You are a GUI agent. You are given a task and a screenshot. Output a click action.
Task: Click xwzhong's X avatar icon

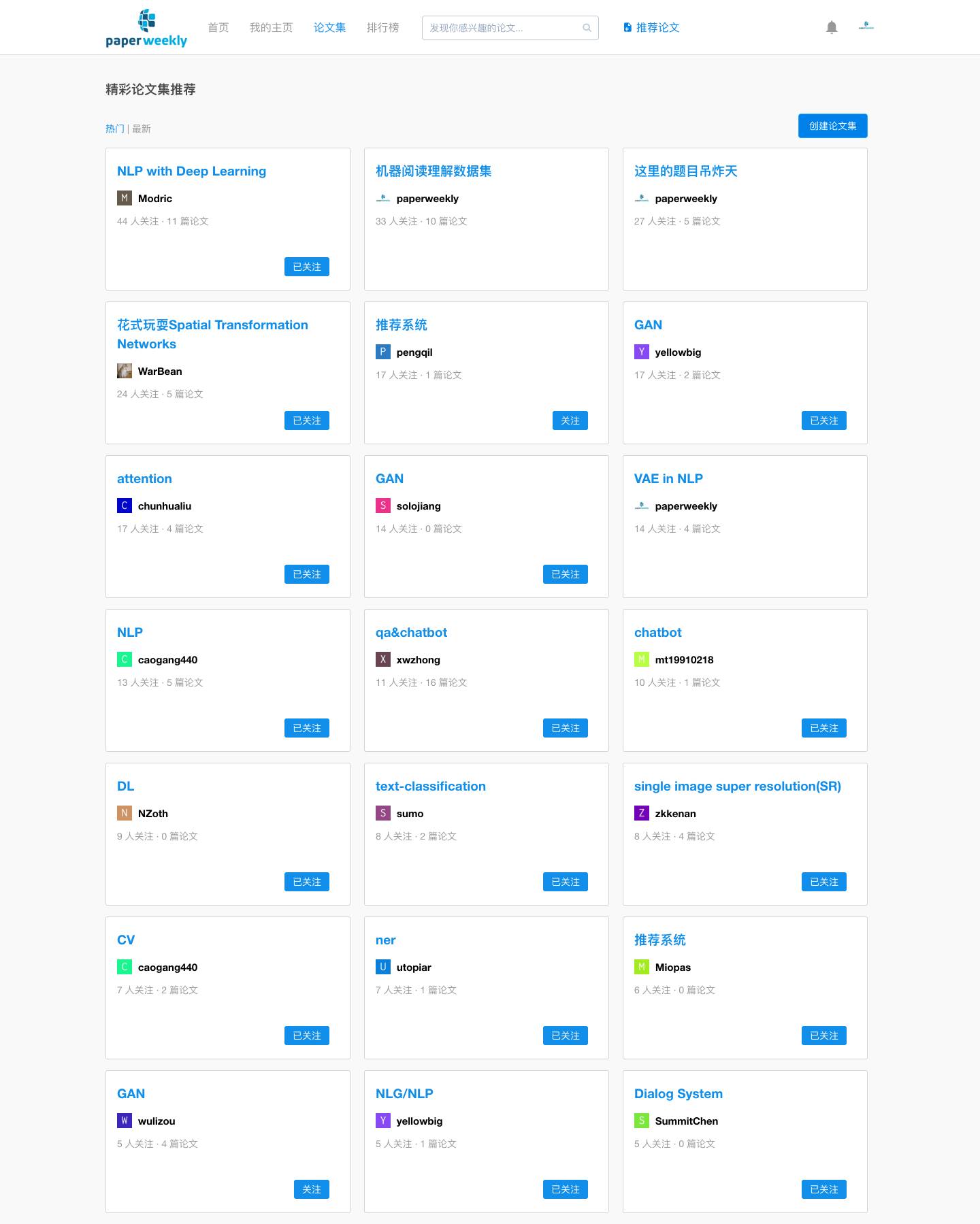tap(383, 660)
